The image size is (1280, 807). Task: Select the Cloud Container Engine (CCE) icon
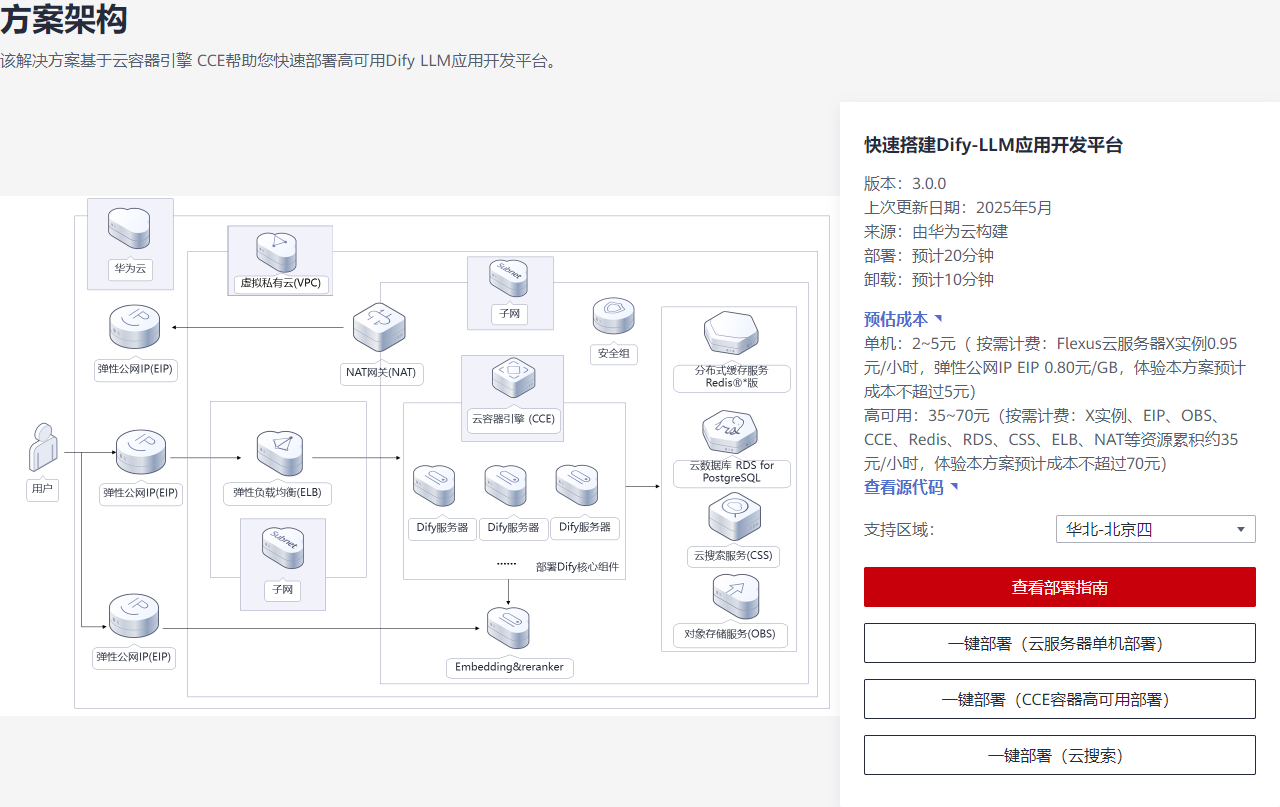pos(512,379)
